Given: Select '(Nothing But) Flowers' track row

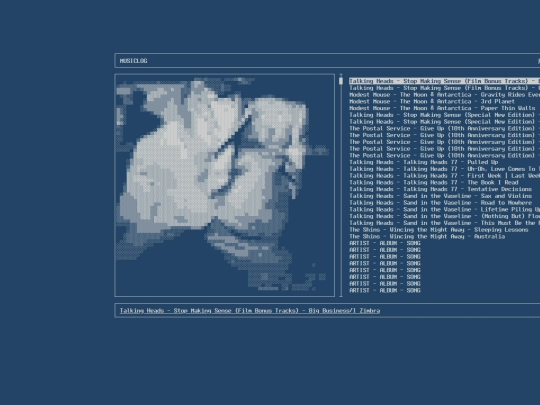Looking at the screenshot, I should [x=444, y=216].
